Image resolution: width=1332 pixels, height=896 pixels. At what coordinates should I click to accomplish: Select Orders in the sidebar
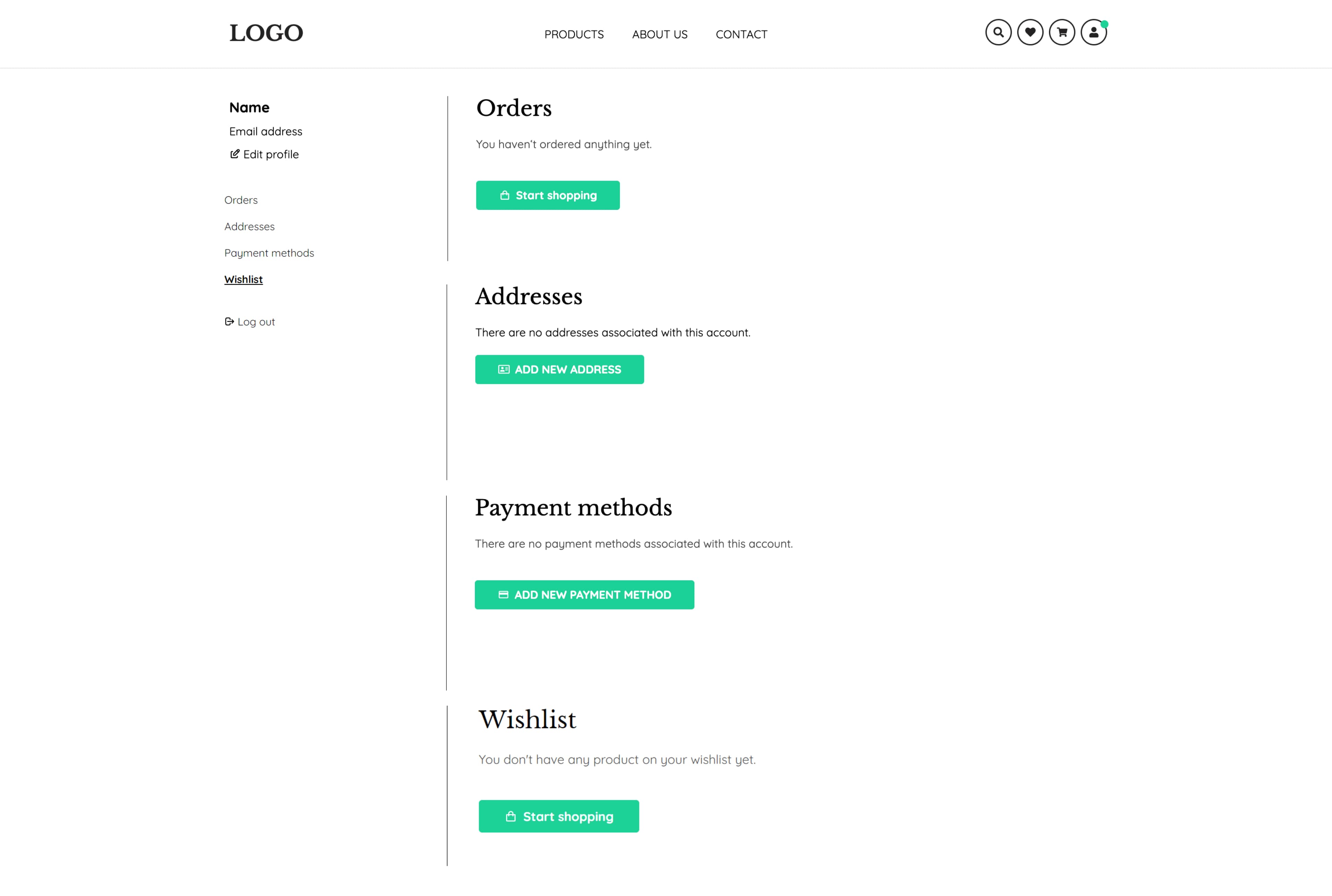pos(241,199)
